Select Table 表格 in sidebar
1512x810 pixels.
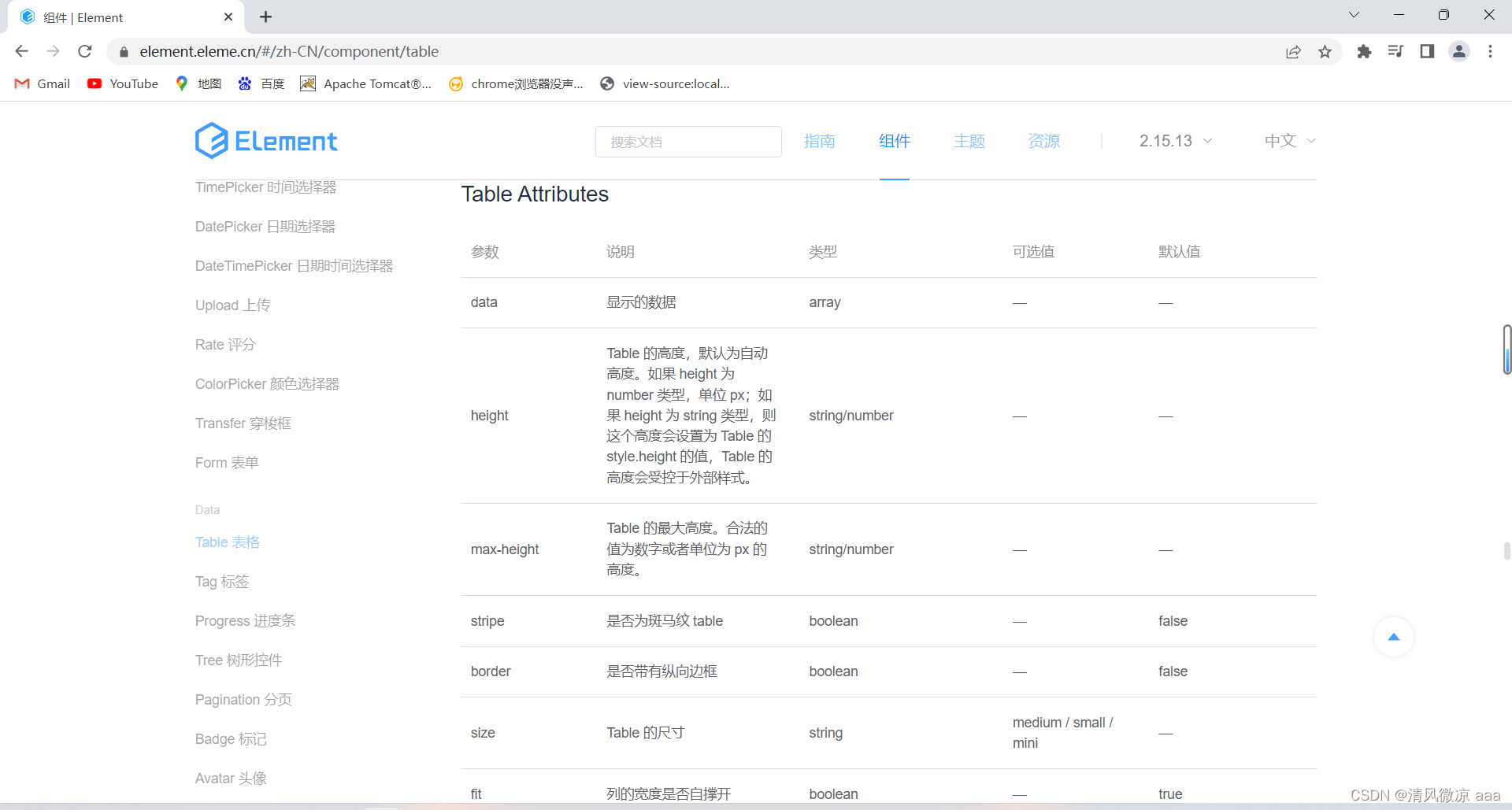(228, 542)
